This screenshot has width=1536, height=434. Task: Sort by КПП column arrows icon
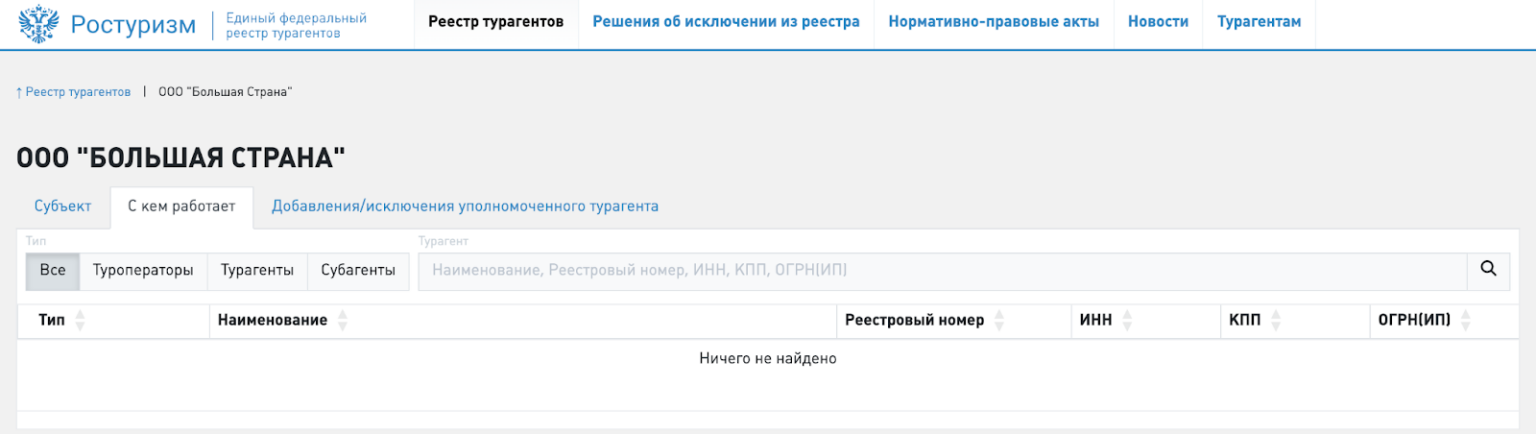(1276, 321)
